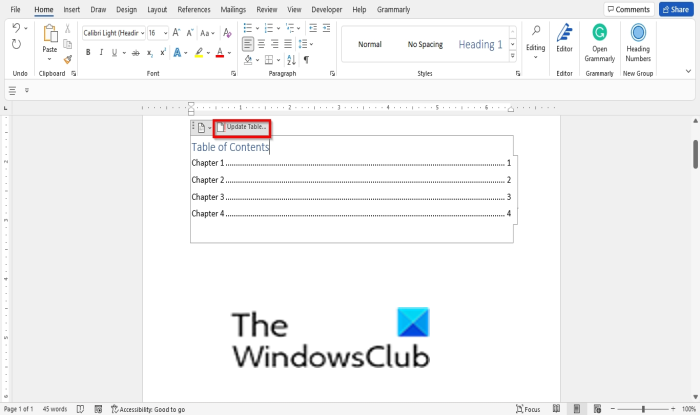This screenshot has height=415, width=700.
Task: Clear all formatting icon
Action: [x=227, y=33]
